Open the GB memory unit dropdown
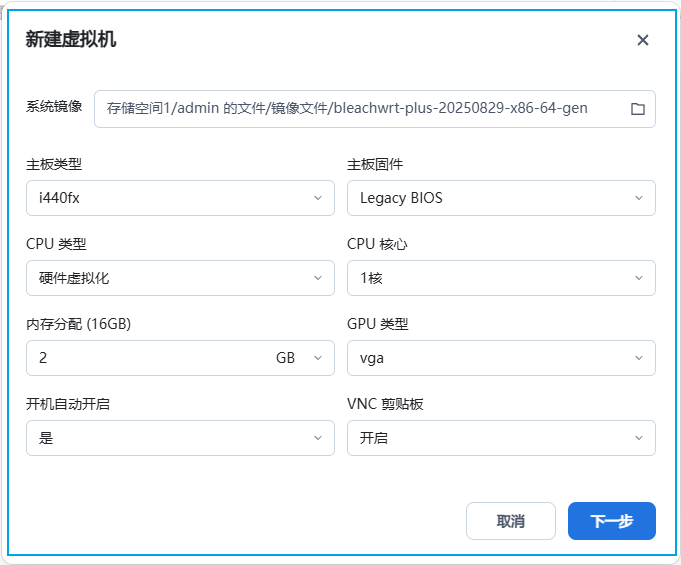This screenshot has width=681, height=565. point(300,358)
